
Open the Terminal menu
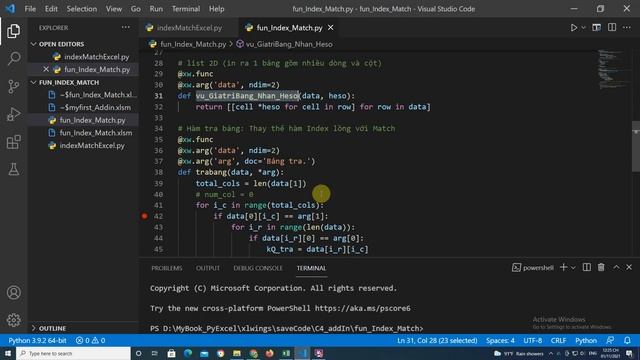pyautogui.click(x=186, y=9)
